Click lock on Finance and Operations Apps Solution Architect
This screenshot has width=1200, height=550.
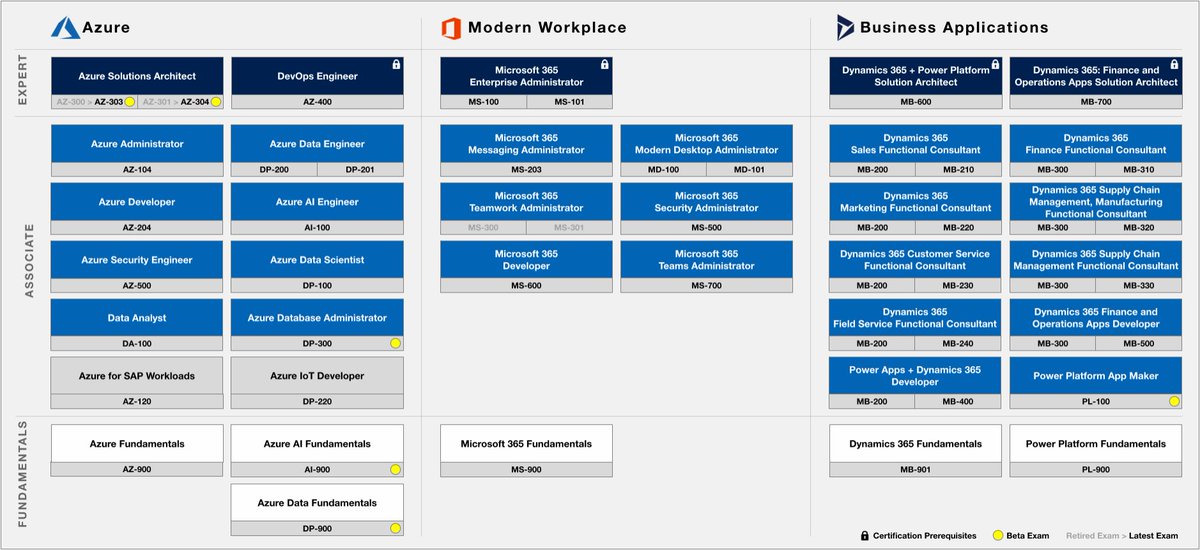(x=1174, y=64)
